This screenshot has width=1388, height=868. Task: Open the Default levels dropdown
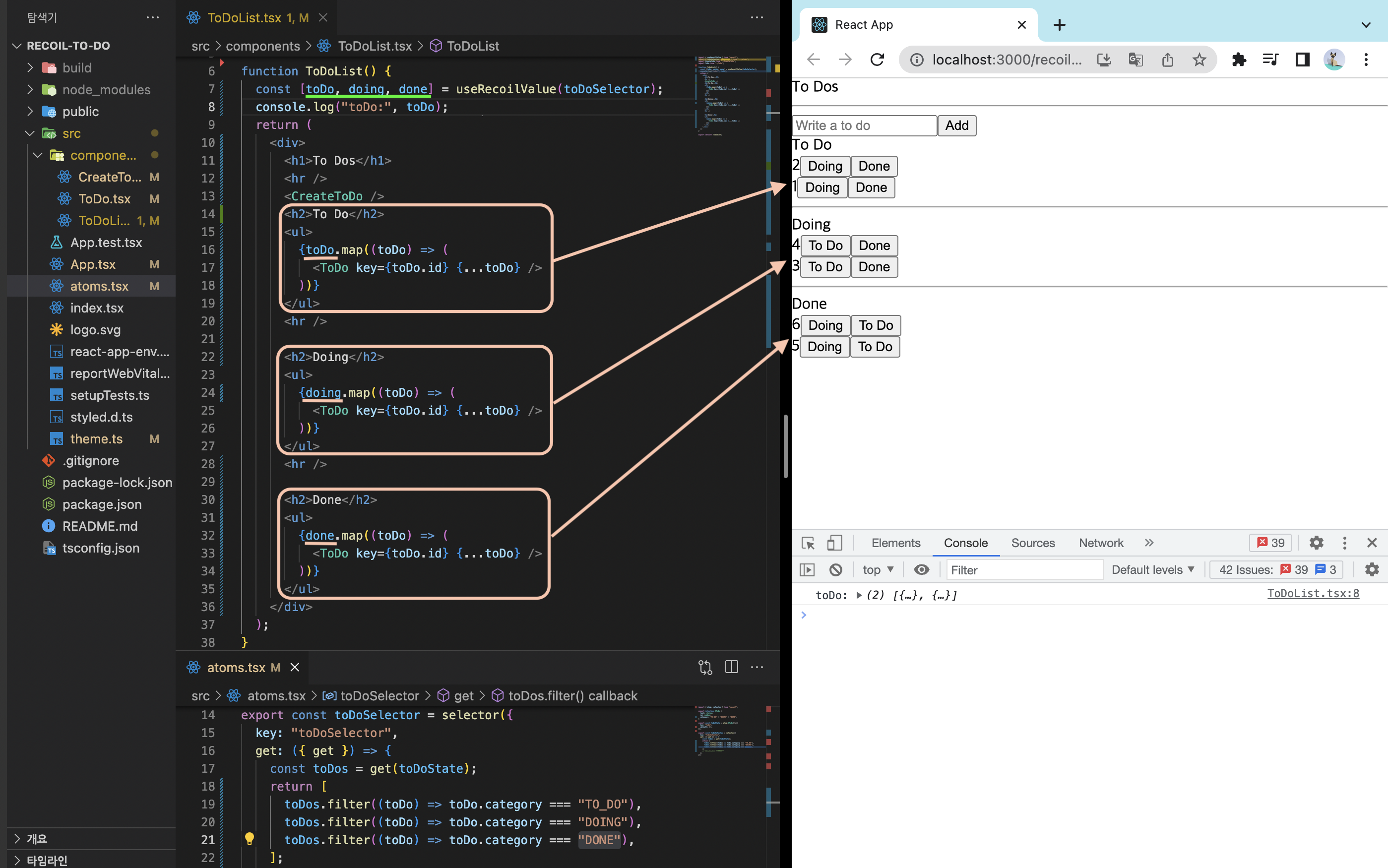(x=1153, y=569)
